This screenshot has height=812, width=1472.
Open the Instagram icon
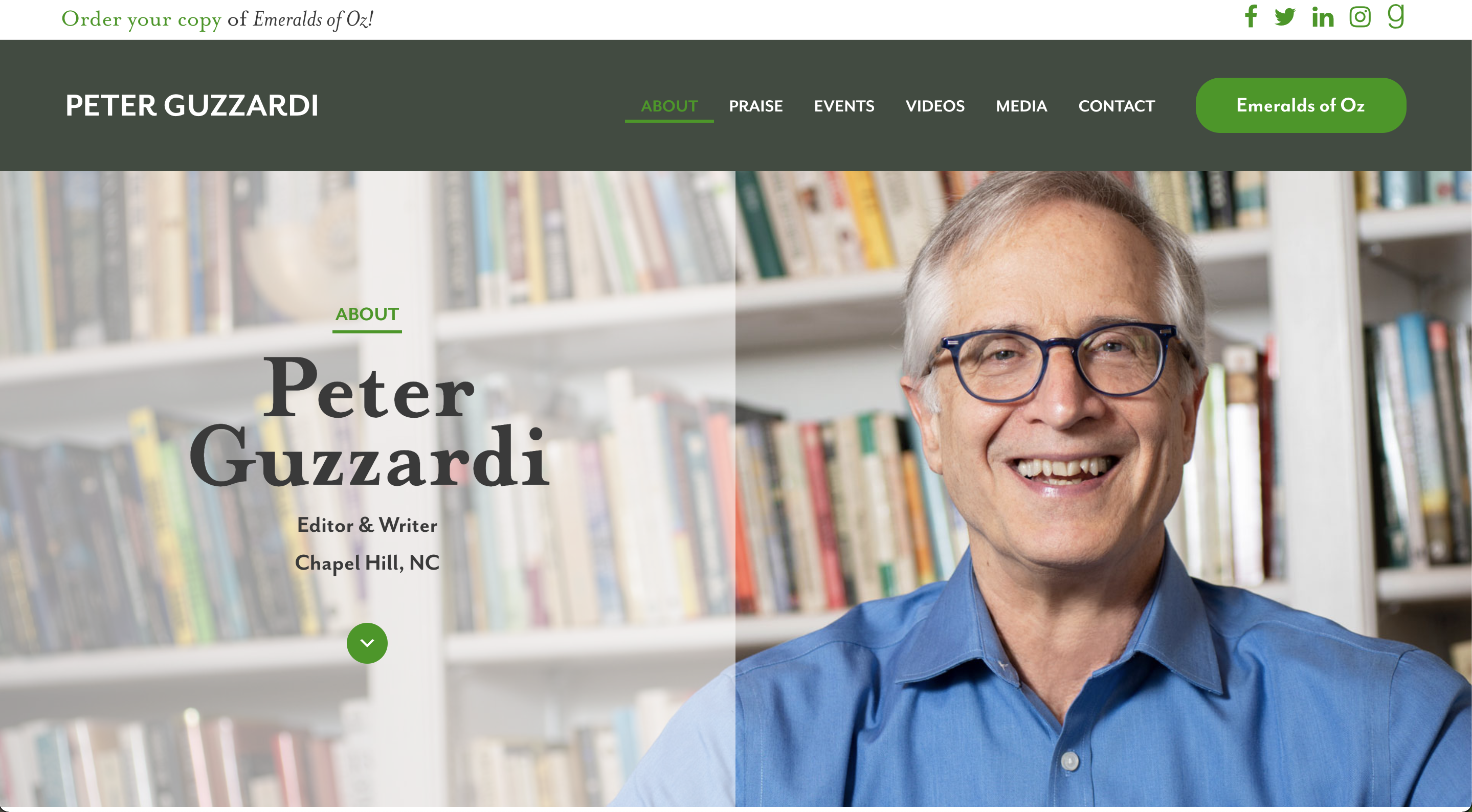point(1360,16)
